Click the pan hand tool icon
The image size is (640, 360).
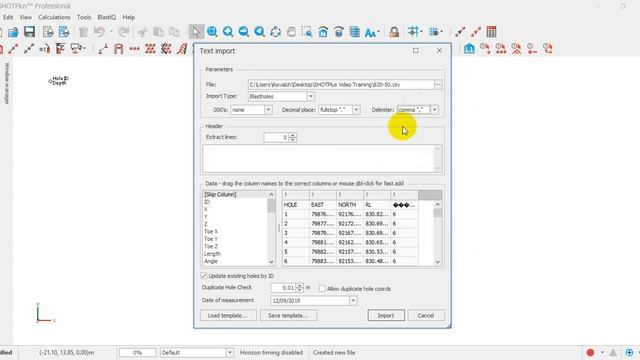tap(291, 32)
